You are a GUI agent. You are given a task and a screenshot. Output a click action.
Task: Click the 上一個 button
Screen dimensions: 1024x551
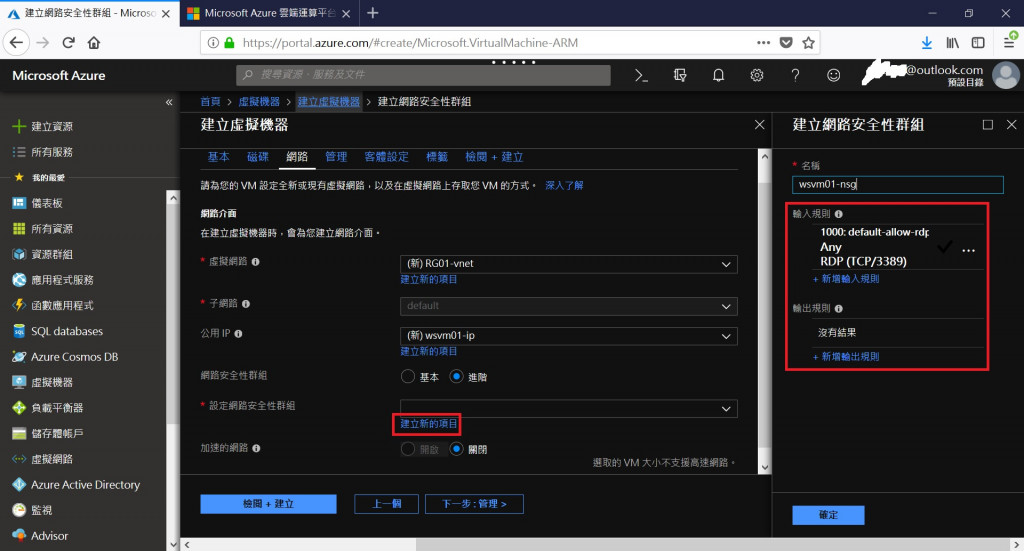387,503
